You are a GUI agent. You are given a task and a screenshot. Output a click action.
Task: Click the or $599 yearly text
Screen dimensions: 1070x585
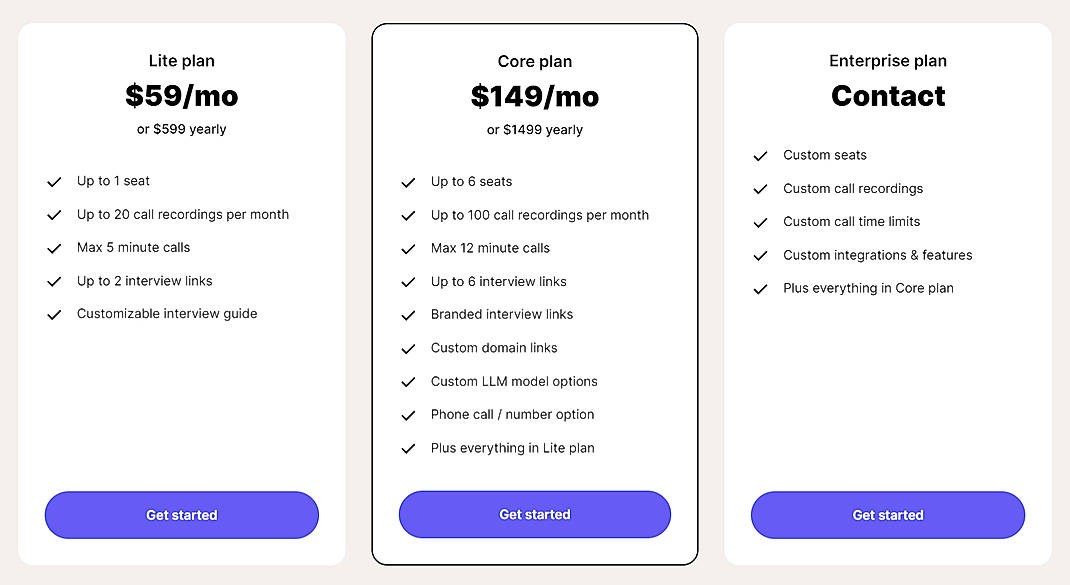click(x=181, y=129)
